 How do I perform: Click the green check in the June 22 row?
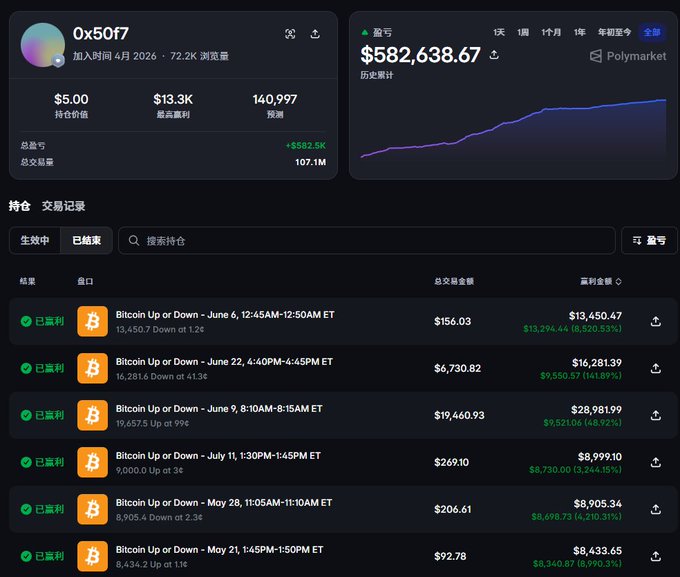point(26,368)
